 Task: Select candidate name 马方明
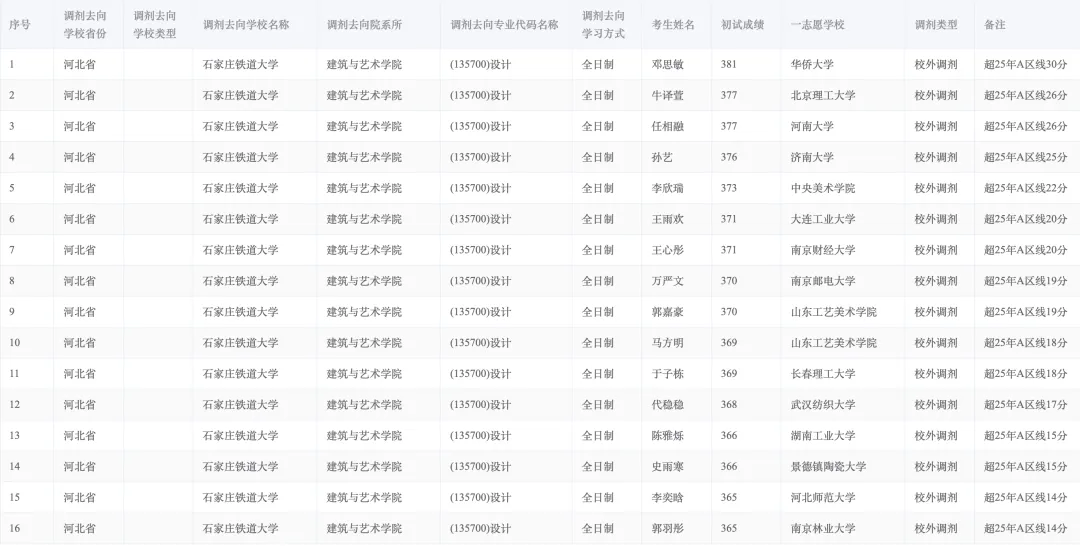667,344
